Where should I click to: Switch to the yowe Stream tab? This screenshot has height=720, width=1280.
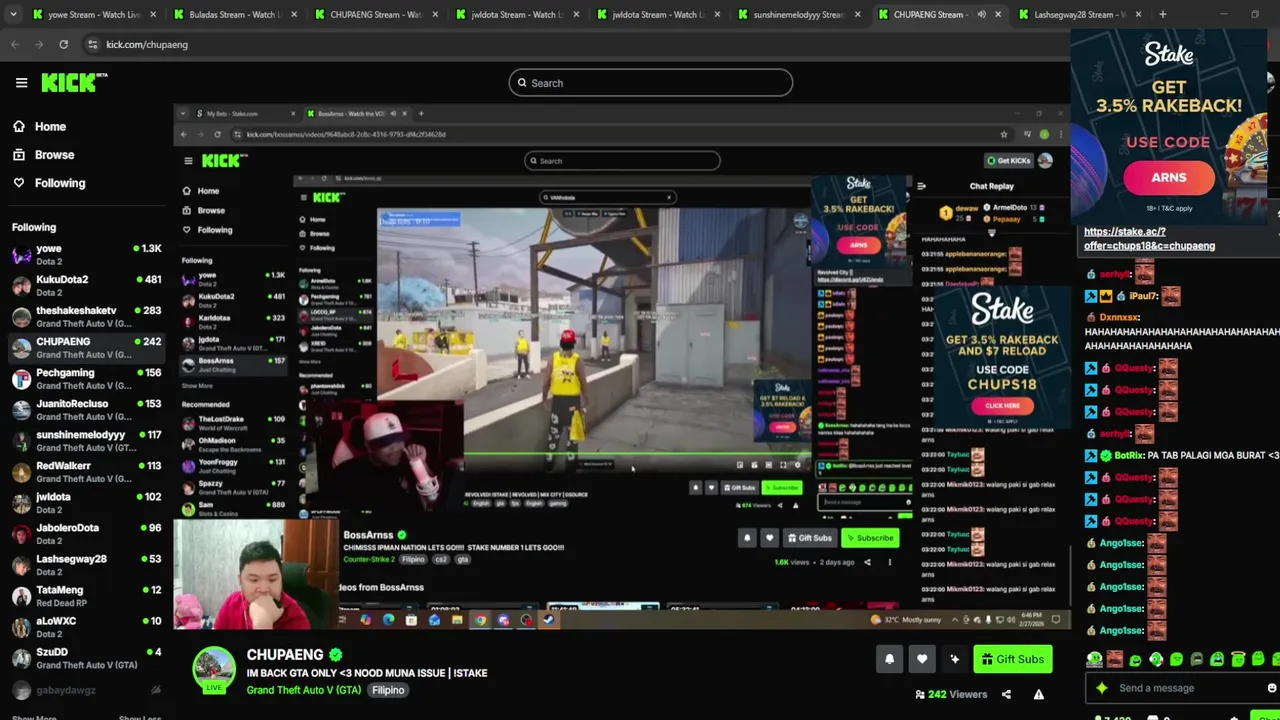(94, 14)
